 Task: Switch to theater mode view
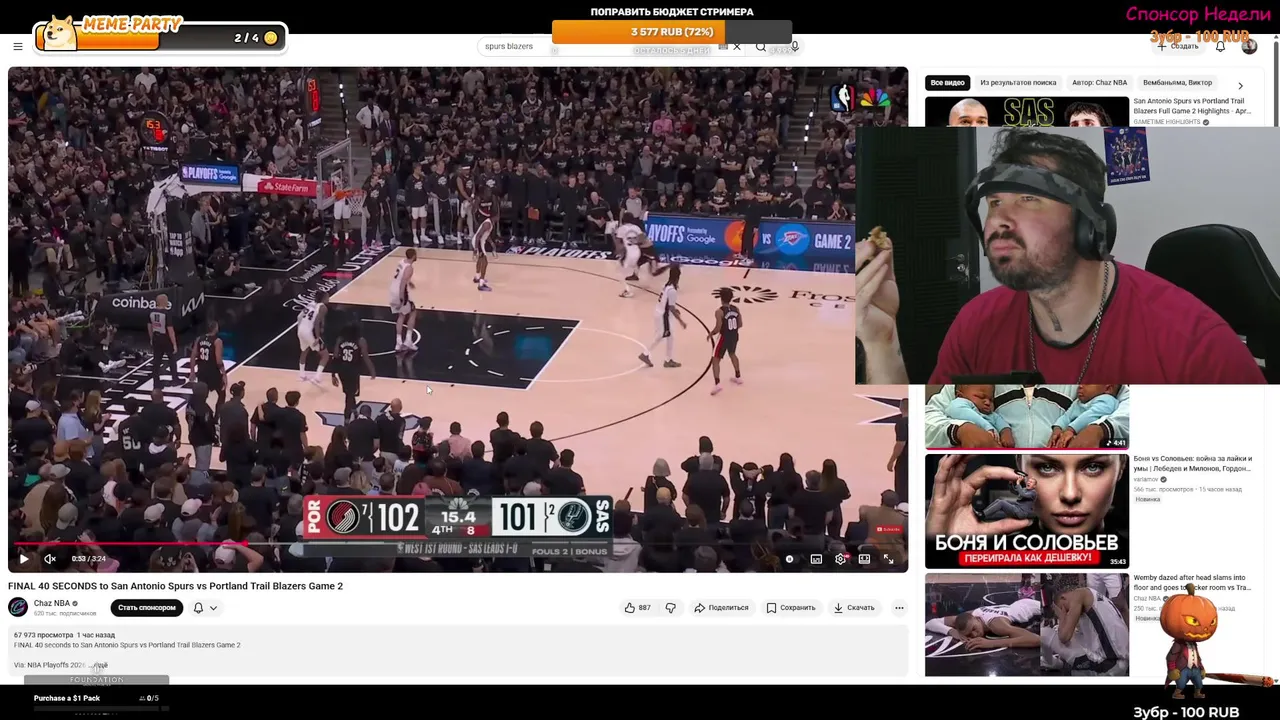(864, 559)
